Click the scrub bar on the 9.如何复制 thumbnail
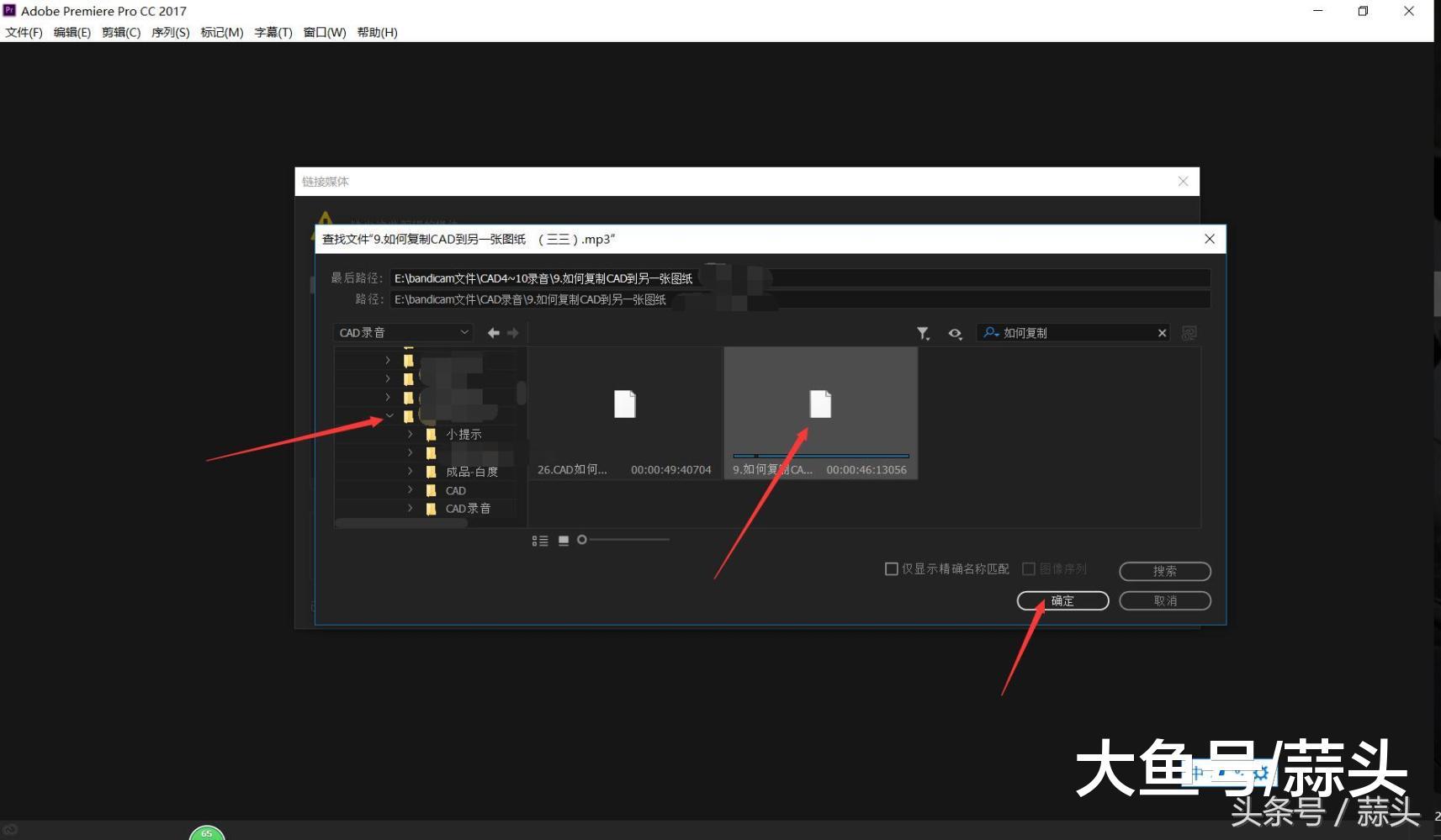The height and width of the screenshot is (840, 1441). point(821,456)
